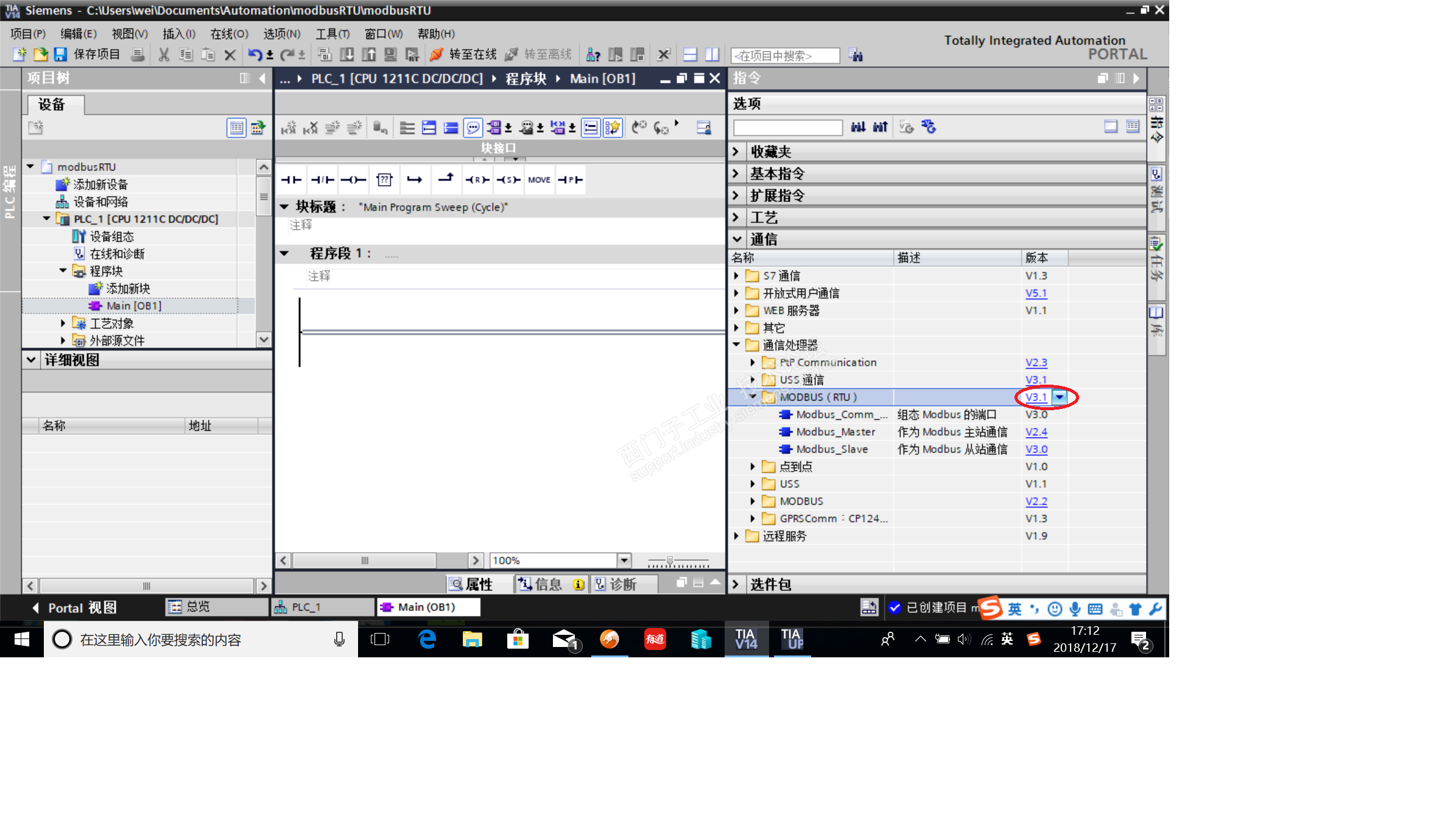The image size is (1456, 818).
Task: Toggle network comments display button
Action: pyautogui.click(x=473, y=128)
